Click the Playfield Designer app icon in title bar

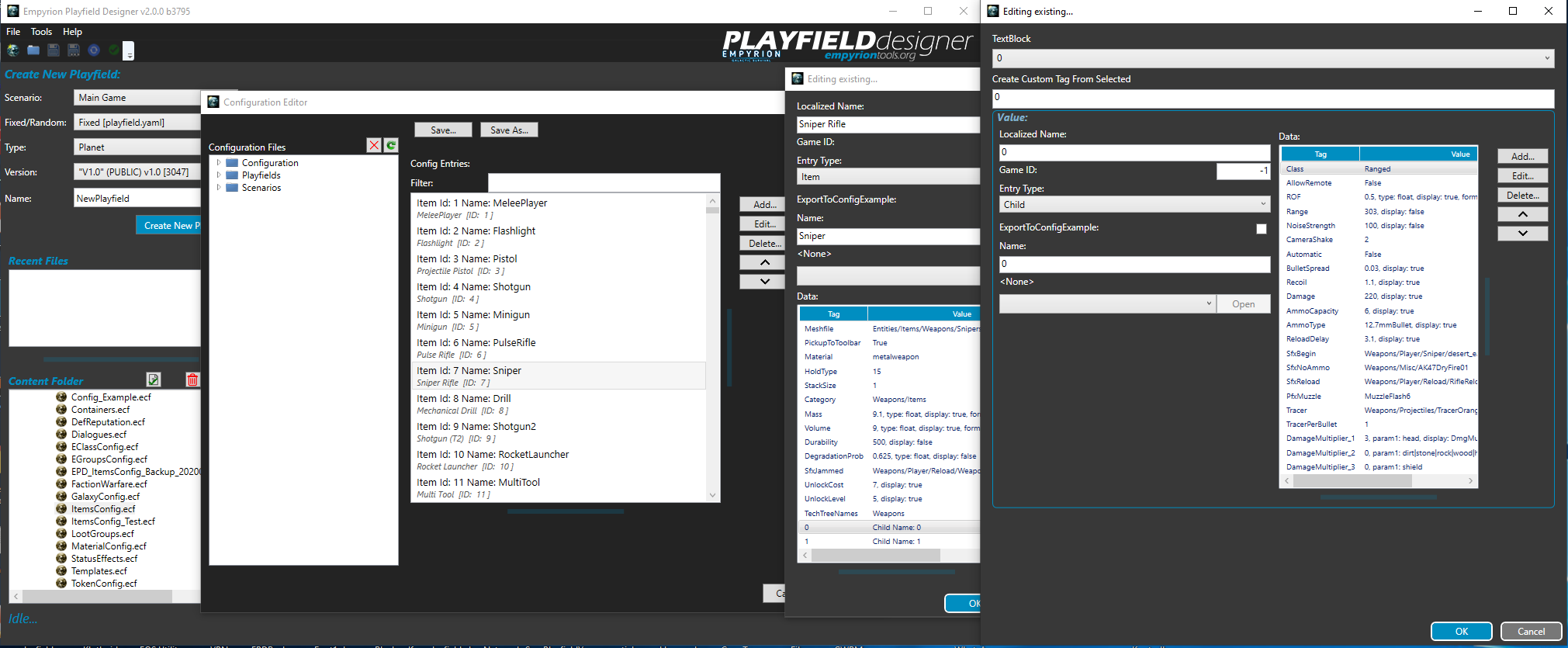(x=12, y=11)
